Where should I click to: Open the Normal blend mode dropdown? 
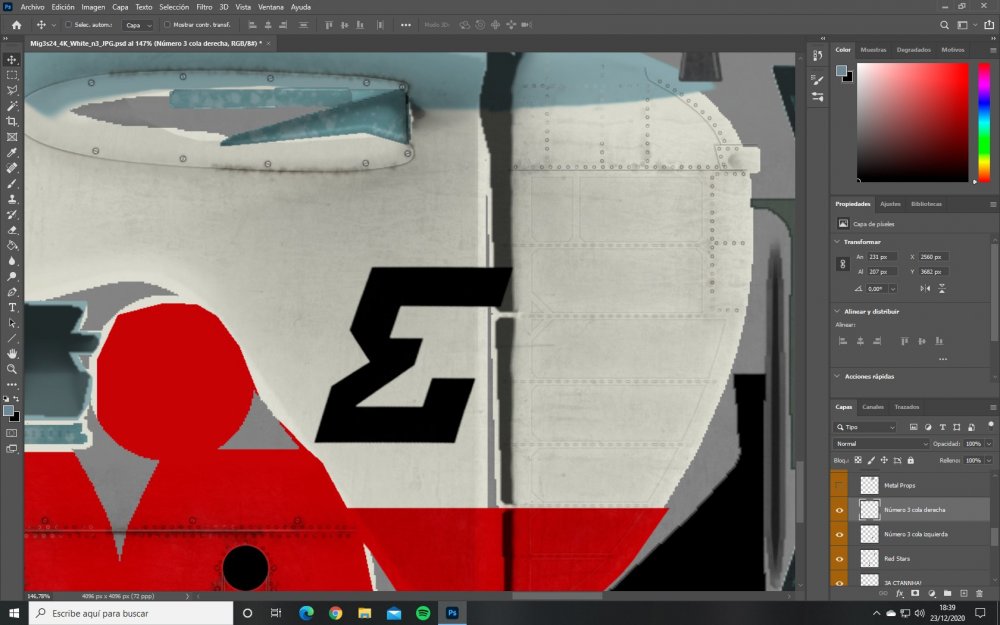[882, 443]
